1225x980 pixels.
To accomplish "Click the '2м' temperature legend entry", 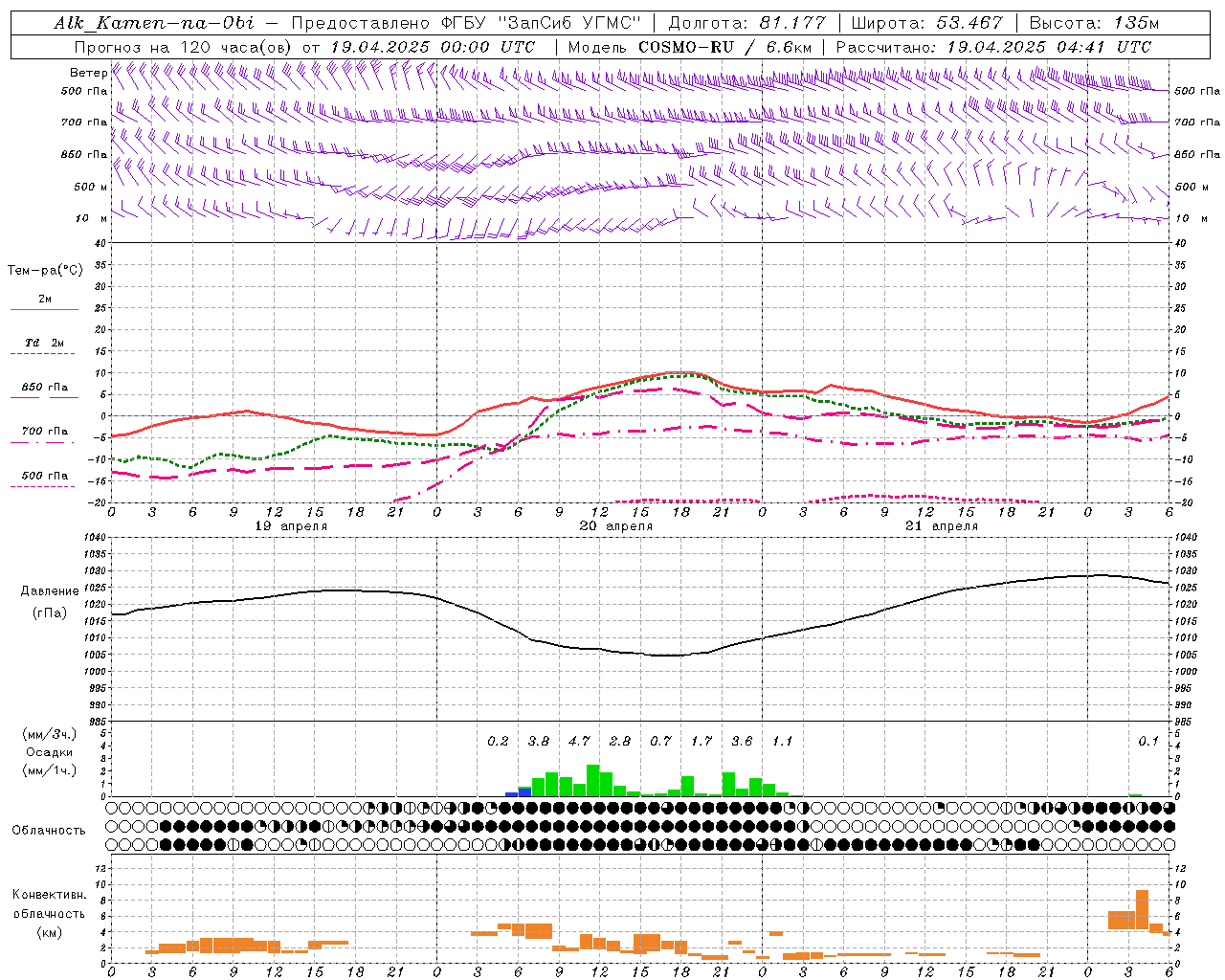I will [45, 300].
